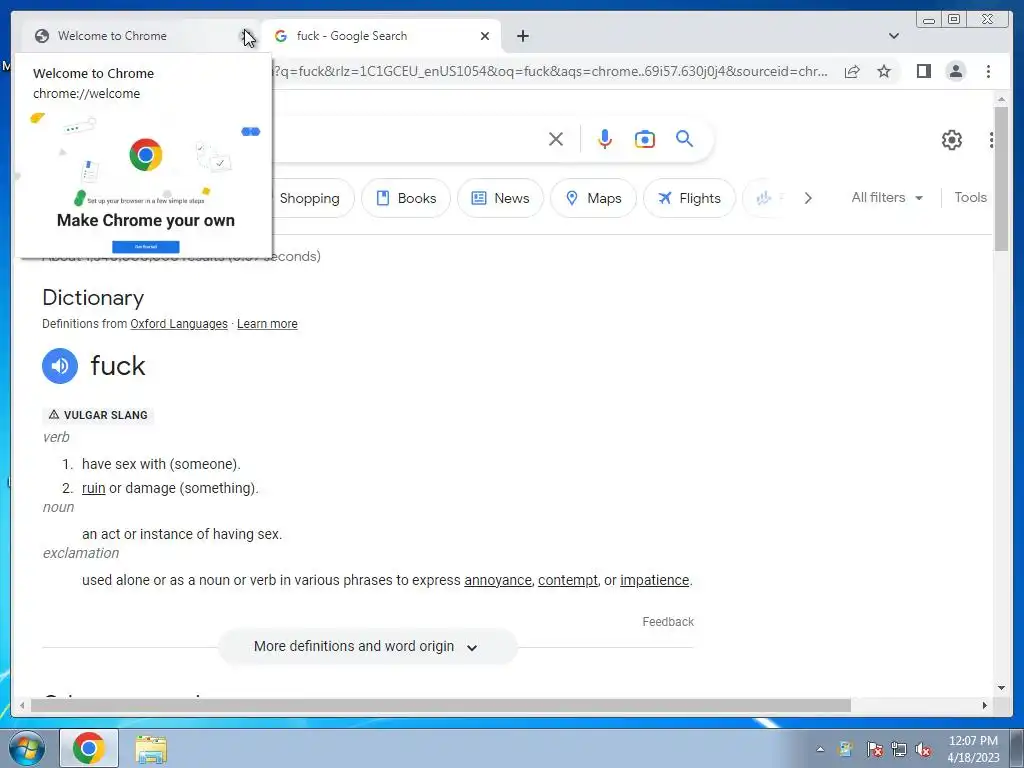Image resolution: width=1024 pixels, height=768 pixels.
Task: Clear the search box with X
Action: 556,139
